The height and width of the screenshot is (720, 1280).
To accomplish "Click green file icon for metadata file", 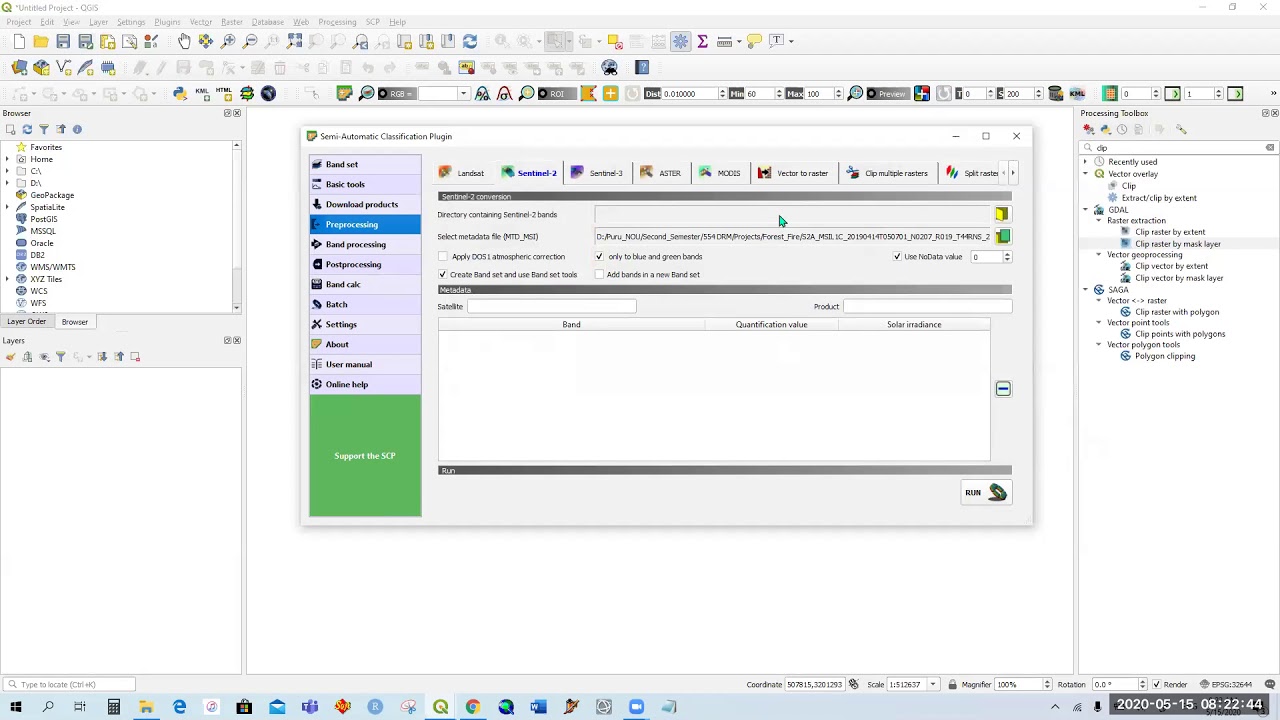I will click(1003, 236).
